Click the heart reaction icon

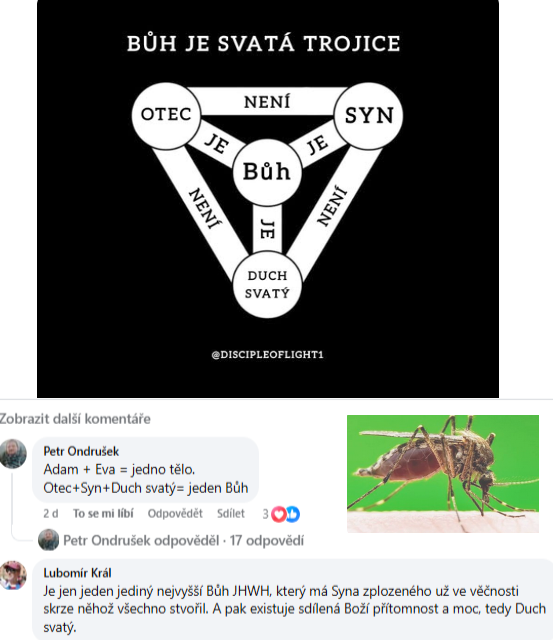pyautogui.click(x=279, y=514)
